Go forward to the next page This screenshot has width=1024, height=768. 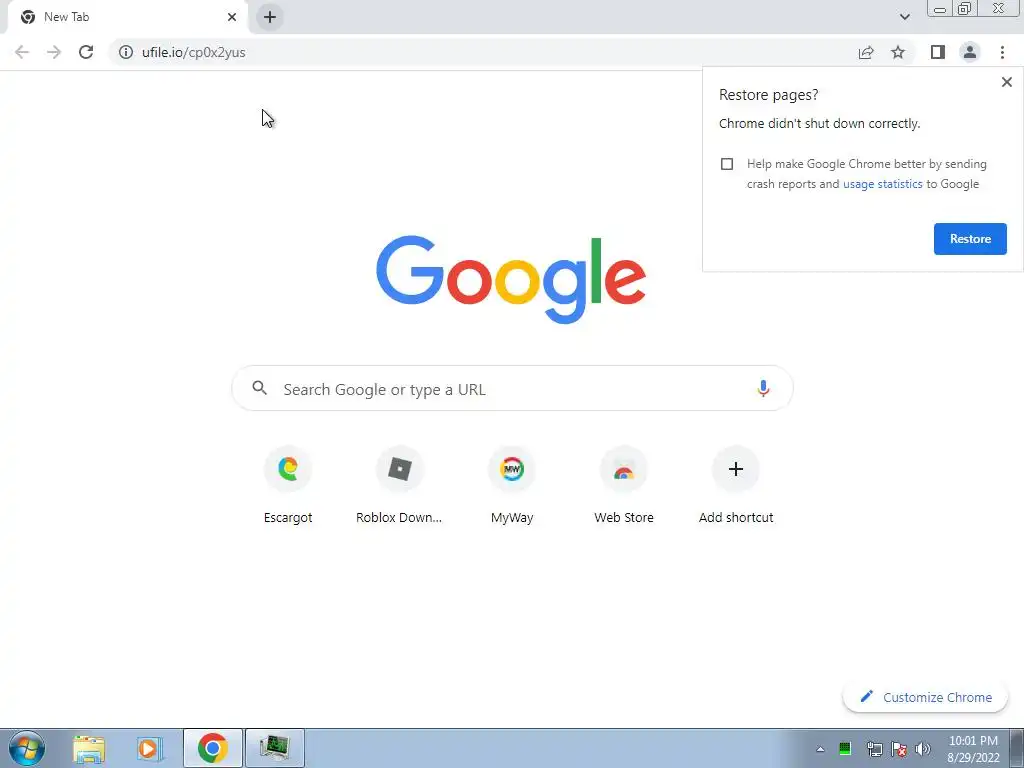(54, 52)
